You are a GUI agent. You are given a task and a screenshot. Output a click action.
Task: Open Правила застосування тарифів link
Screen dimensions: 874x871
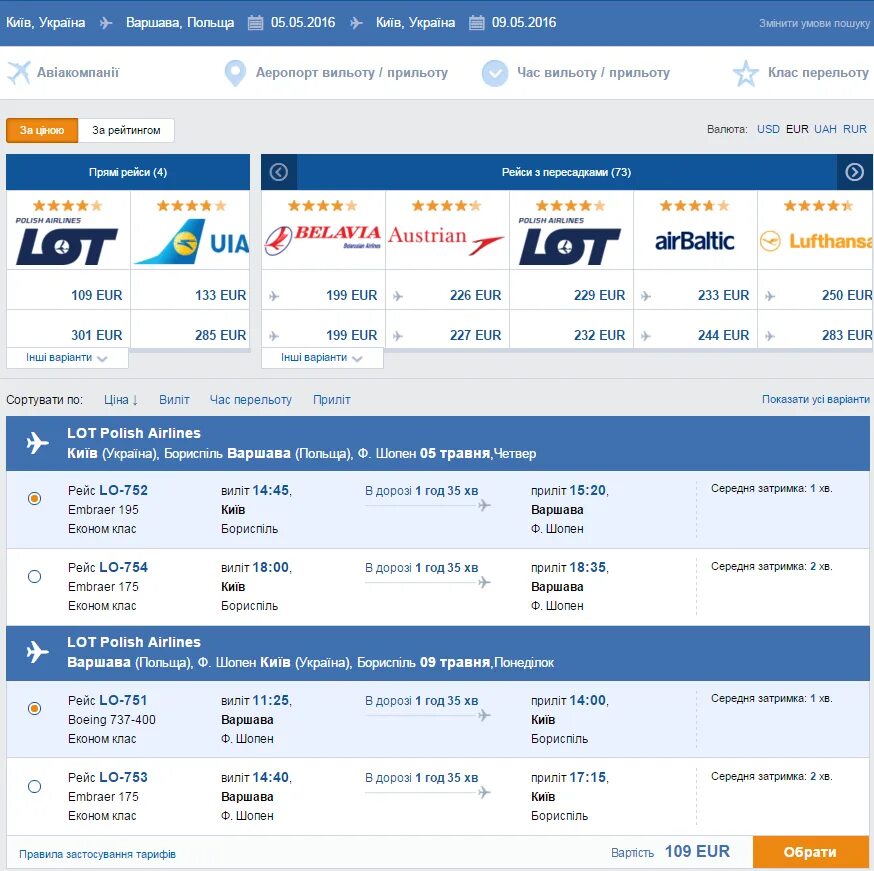[98, 854]
